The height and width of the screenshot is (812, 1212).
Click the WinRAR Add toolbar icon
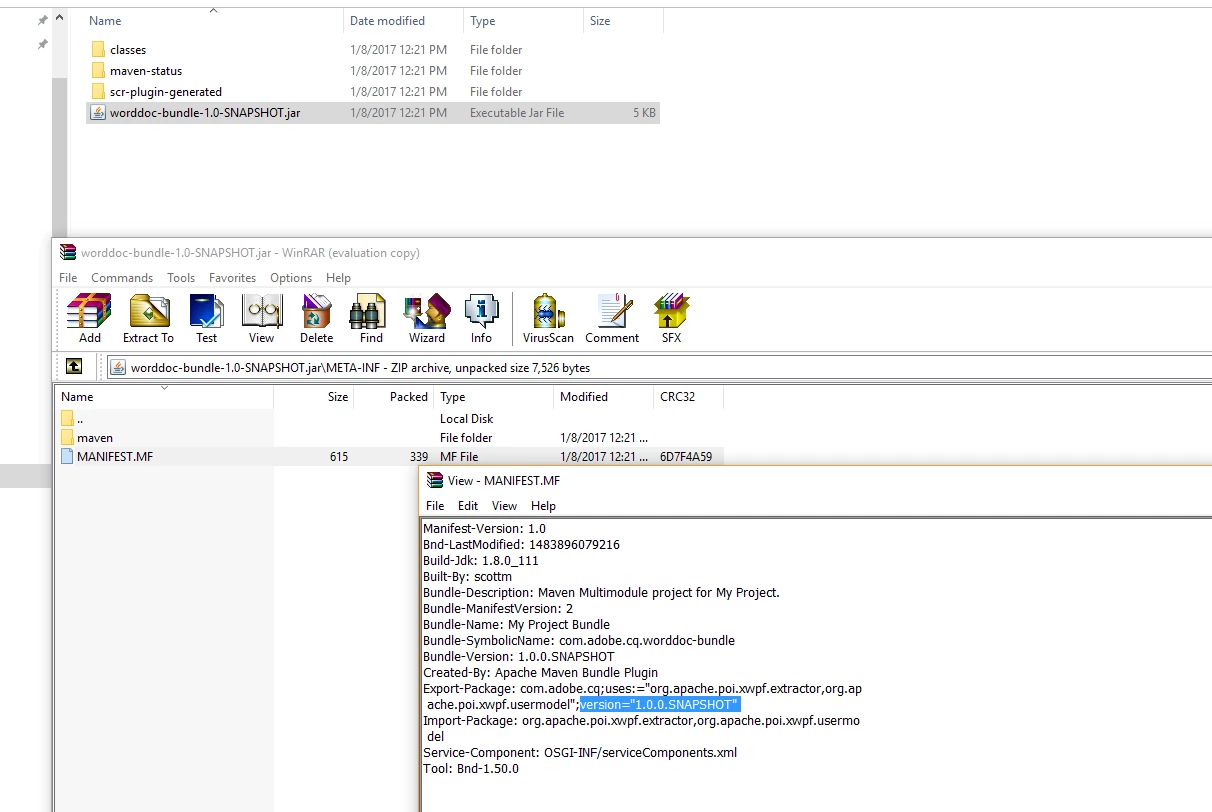(90, 312)
